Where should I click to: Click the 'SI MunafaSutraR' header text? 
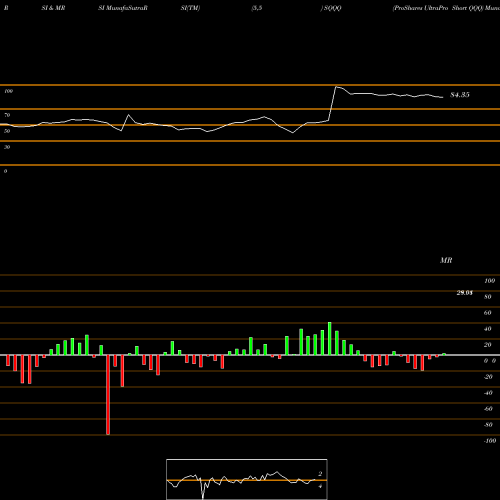coord(123,8)
